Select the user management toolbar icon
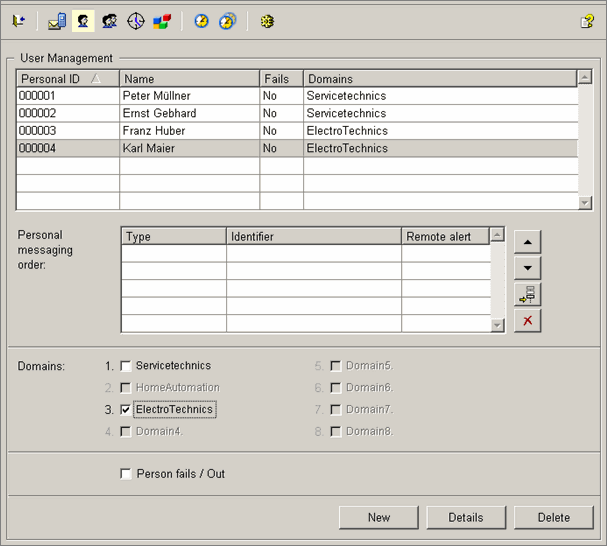Image resolution: width=607 pixels, height=546 pixels. 84,21
